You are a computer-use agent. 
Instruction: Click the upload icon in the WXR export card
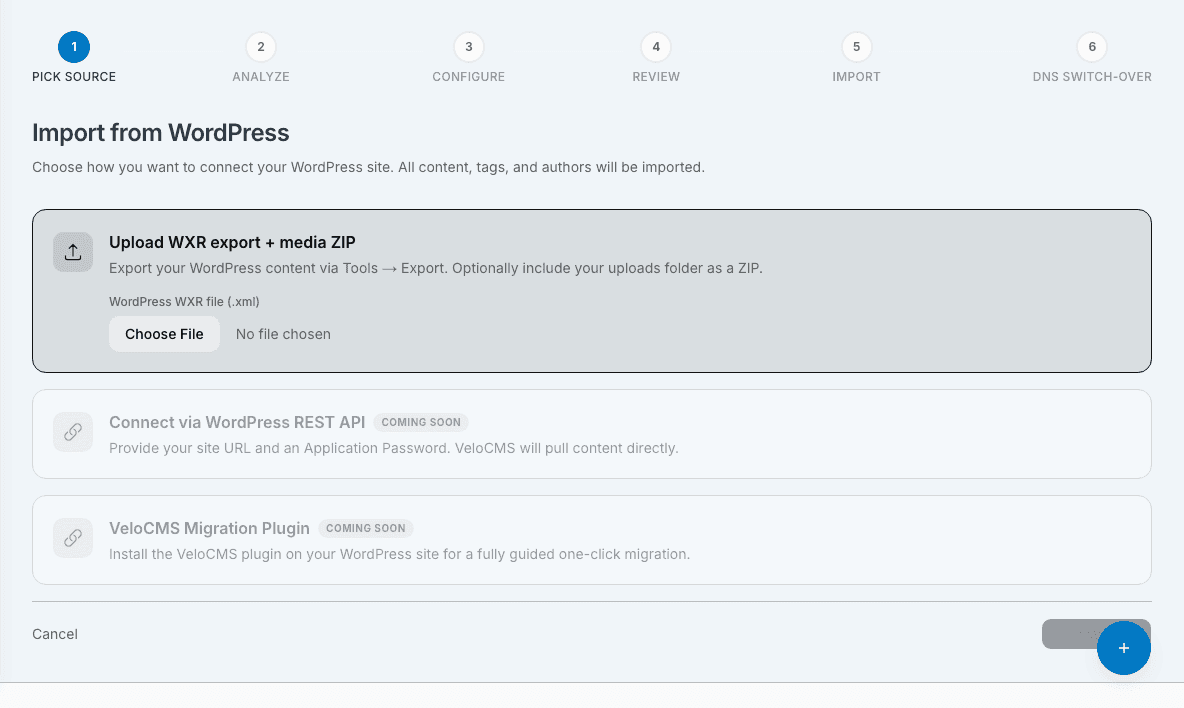pos(73,252)
